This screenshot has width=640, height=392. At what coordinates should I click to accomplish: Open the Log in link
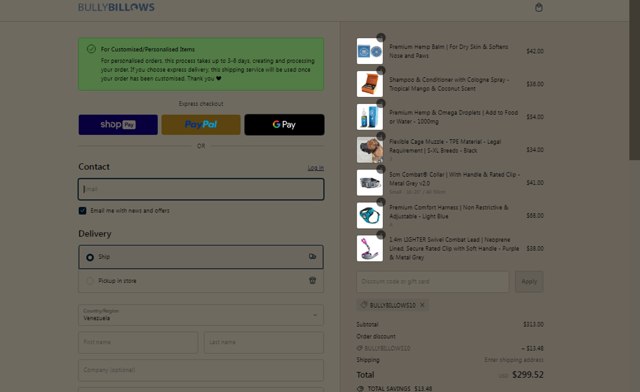[x=316, y=168]
